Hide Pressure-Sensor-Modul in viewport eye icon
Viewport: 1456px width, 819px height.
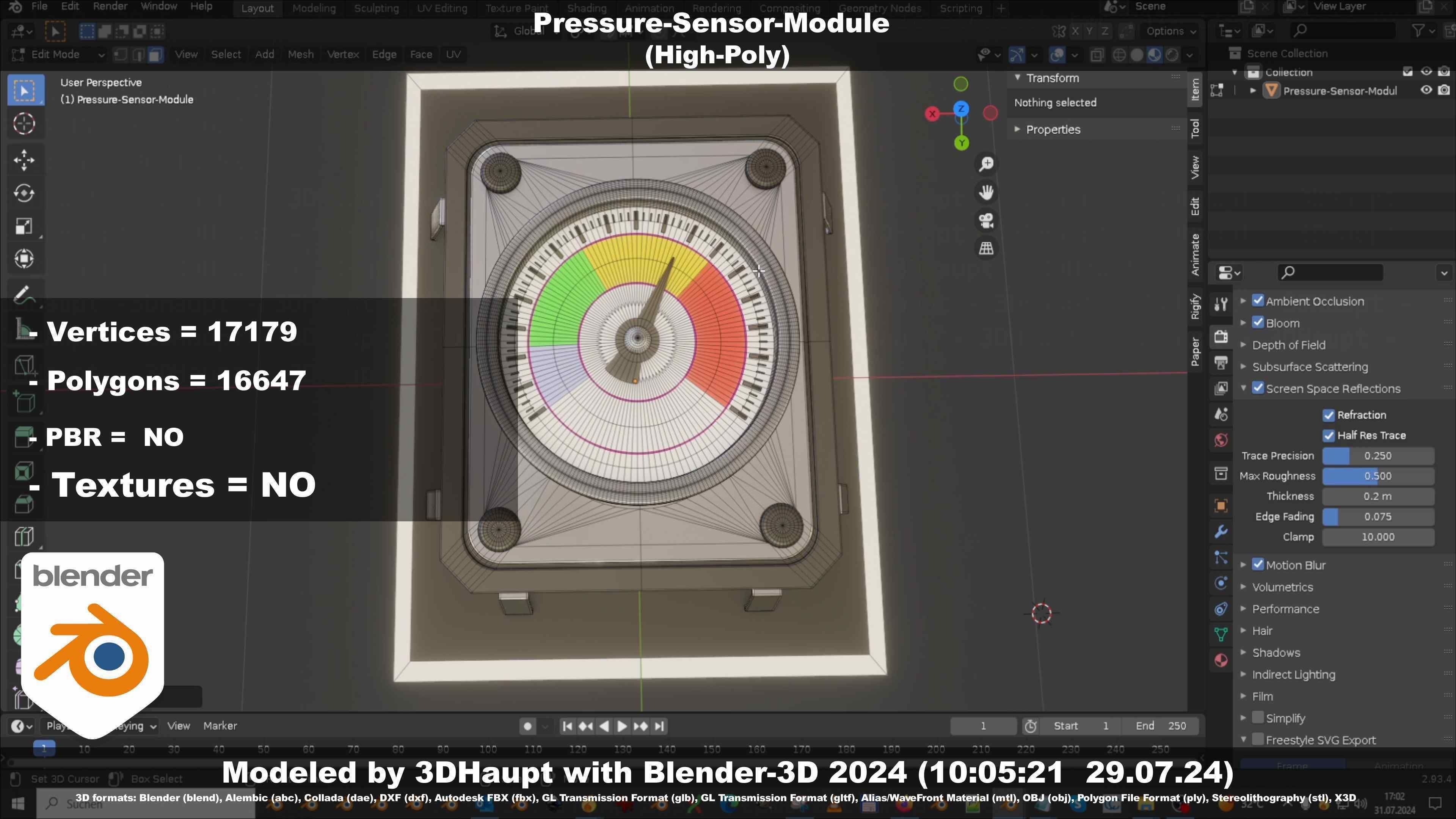(x=1426, y=91)
